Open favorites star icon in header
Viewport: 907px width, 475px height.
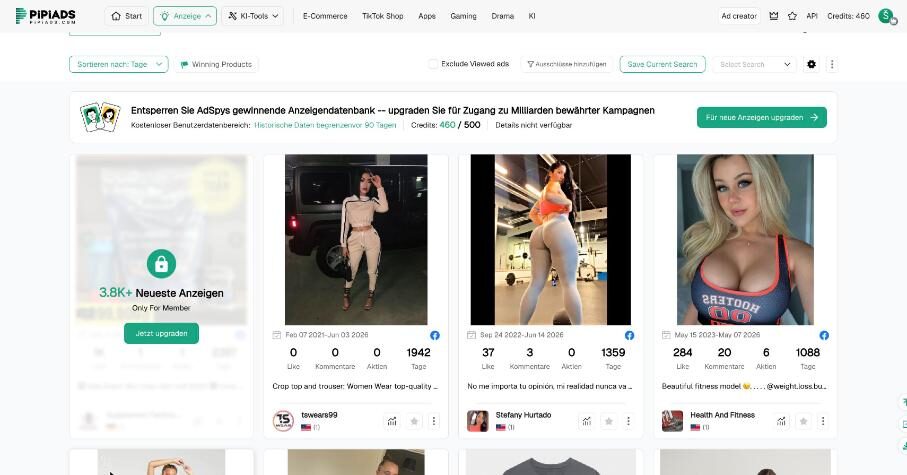(x=792, y=16)
